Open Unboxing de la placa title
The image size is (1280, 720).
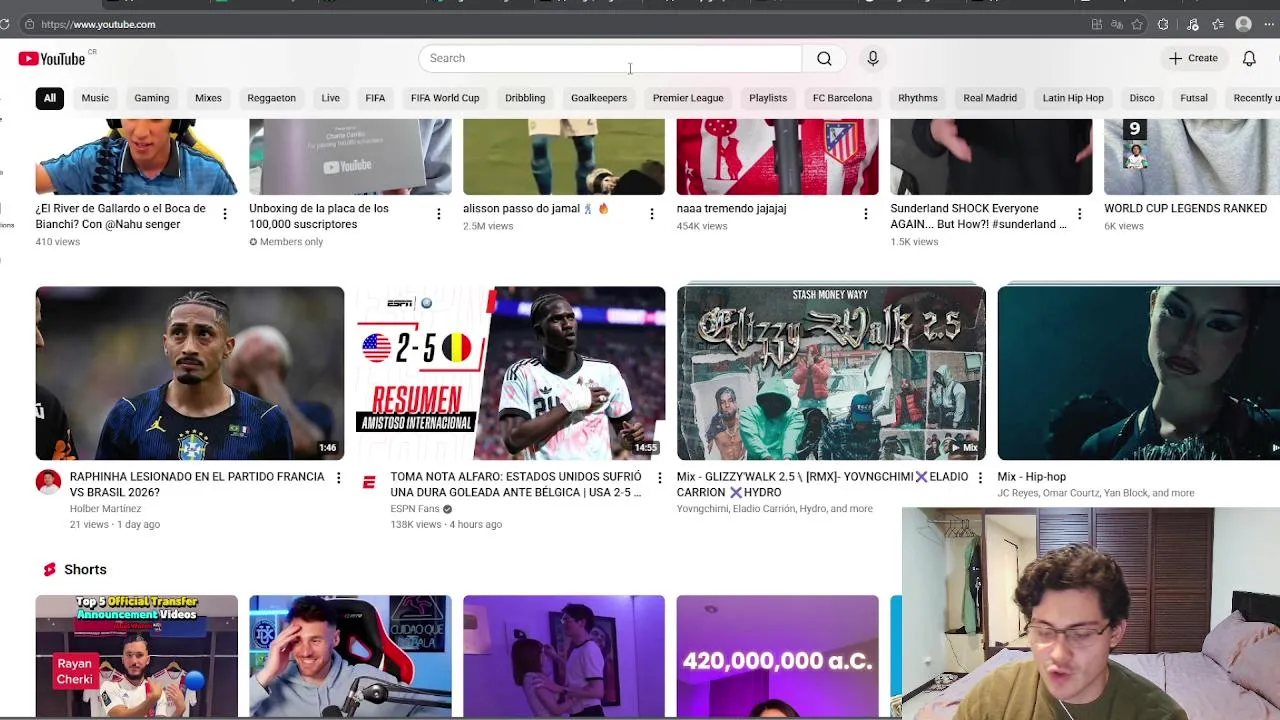(319, 216)
